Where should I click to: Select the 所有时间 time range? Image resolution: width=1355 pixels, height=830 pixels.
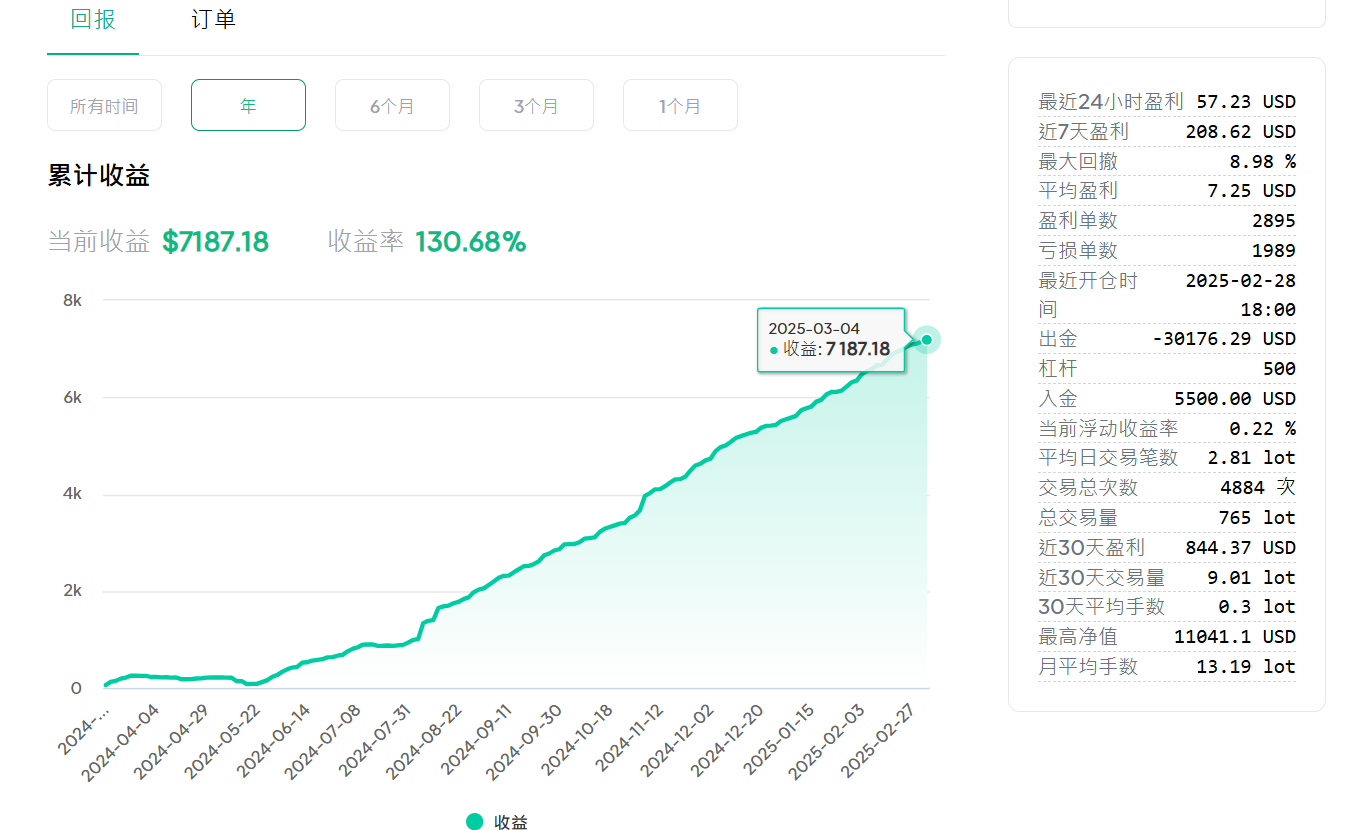[x=104, y=105]
